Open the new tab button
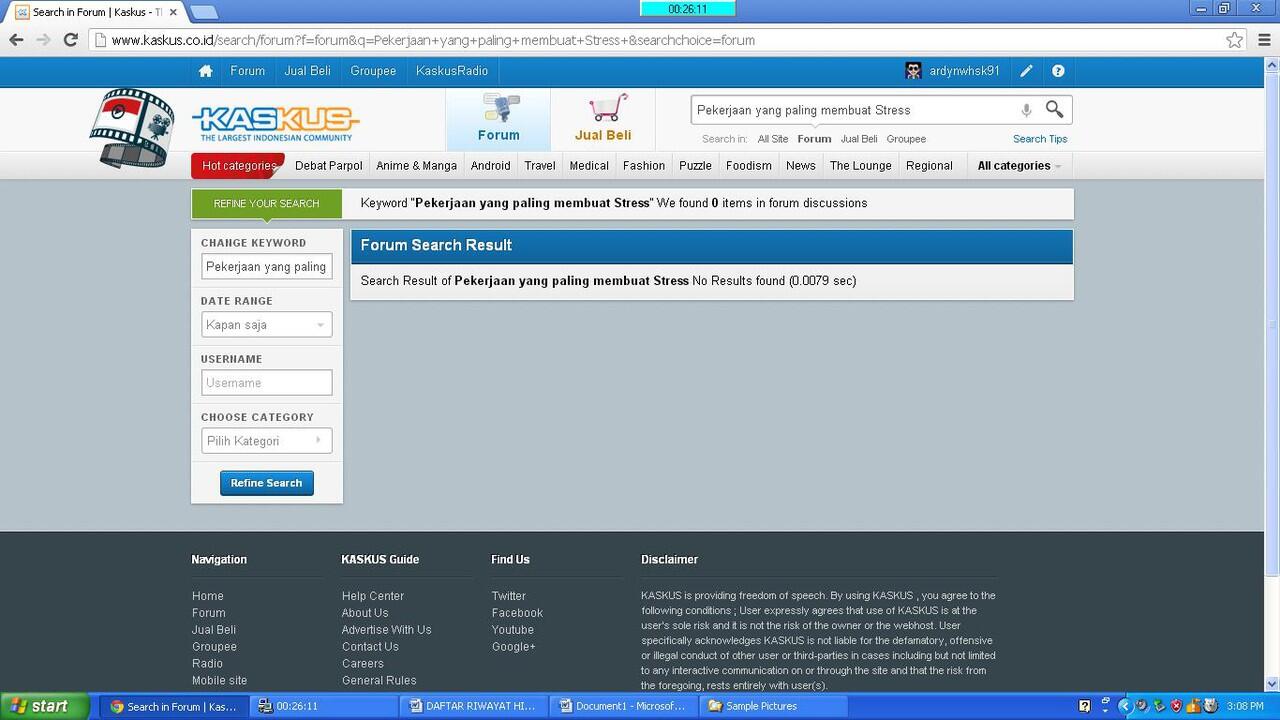 coord(203,12)
